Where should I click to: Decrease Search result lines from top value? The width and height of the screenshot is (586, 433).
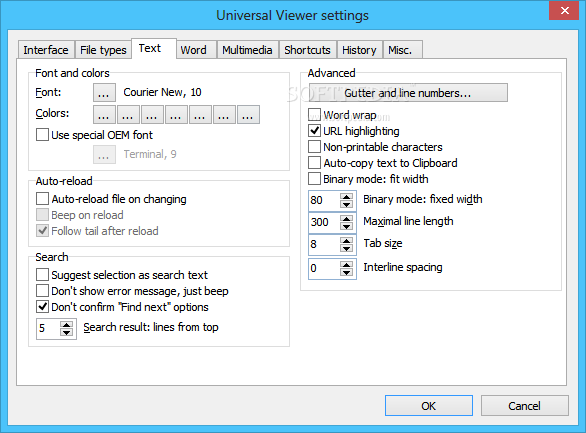[67, 333]
